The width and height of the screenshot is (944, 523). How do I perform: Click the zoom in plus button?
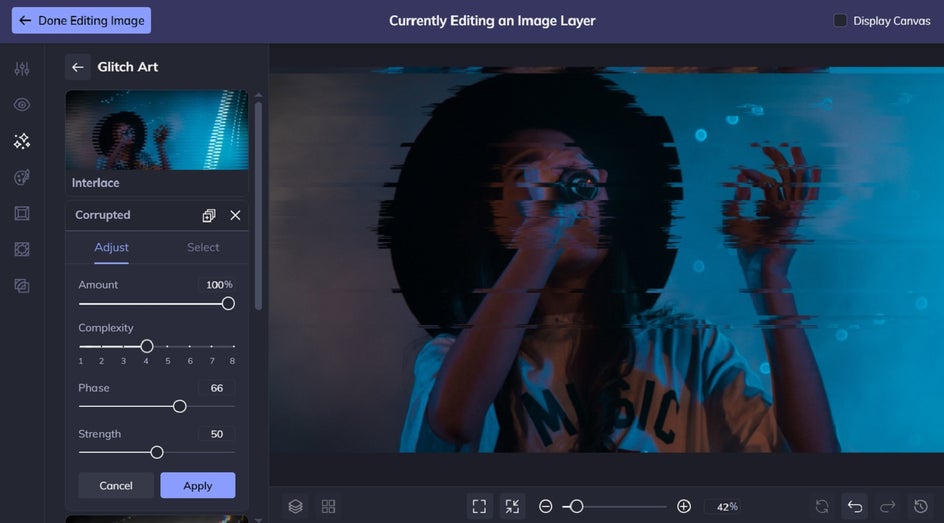point(684,506)
